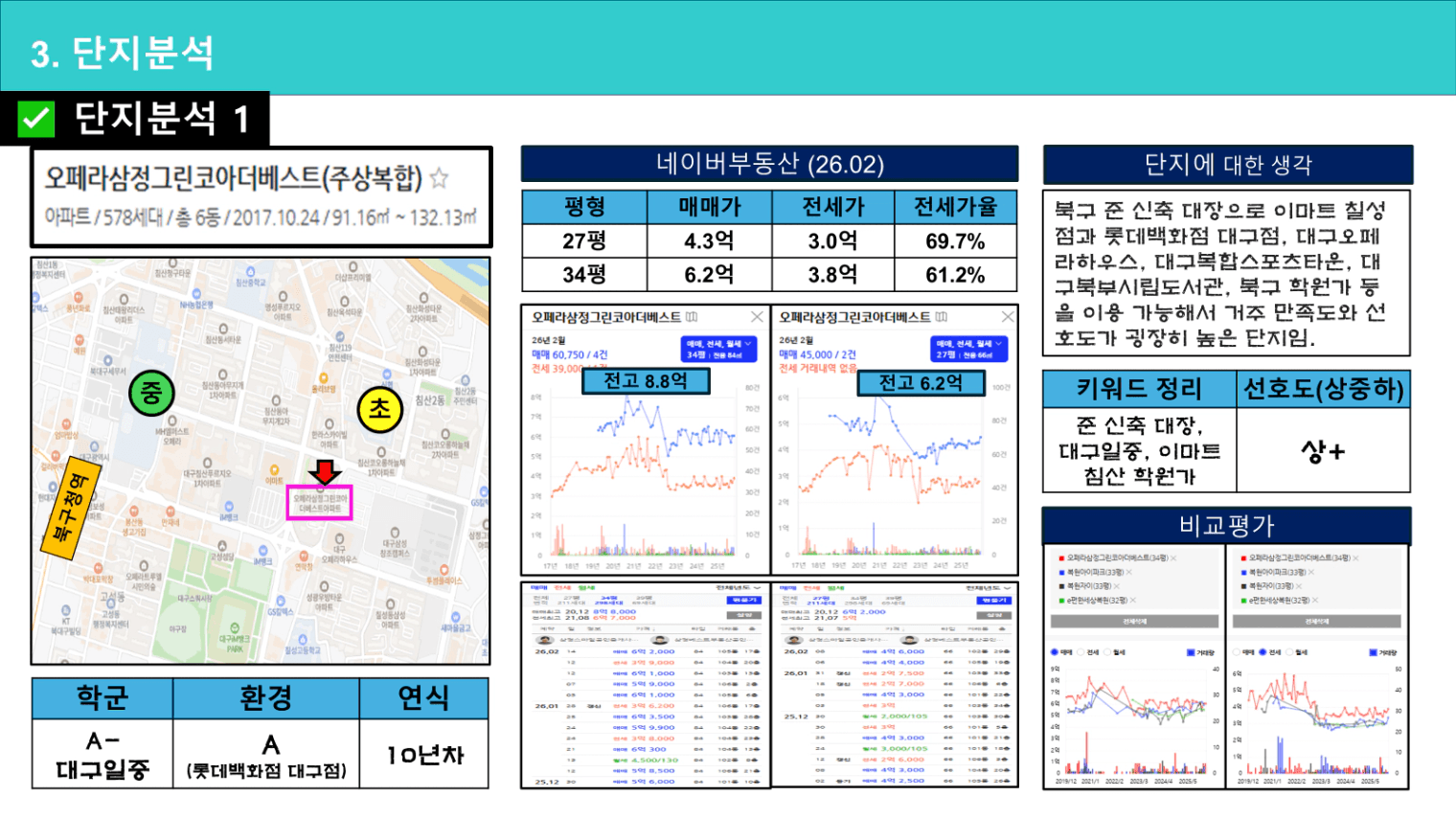Remove 복현자이(33평) from the left comparison list
Viewport: 1456px width, 819px height.
(1117, 586)
